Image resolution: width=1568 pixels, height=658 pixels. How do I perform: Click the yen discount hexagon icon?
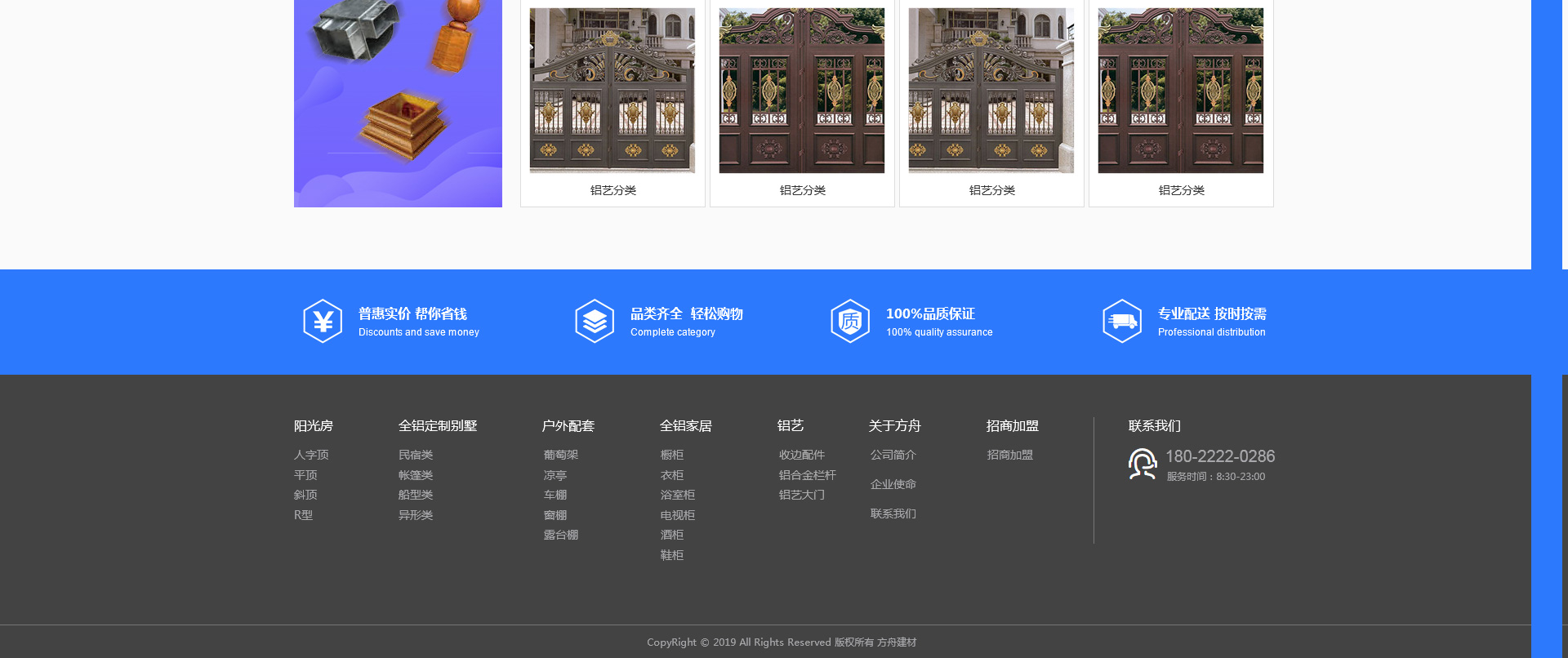tap(323, 322)
